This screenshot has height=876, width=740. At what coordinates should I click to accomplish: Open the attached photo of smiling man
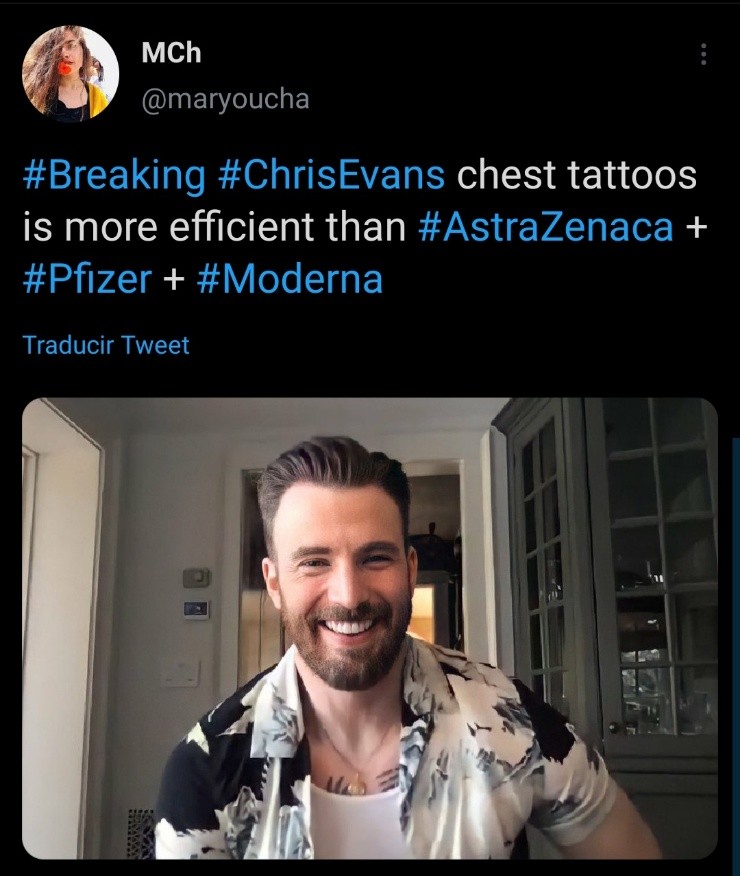coord(370,629)
